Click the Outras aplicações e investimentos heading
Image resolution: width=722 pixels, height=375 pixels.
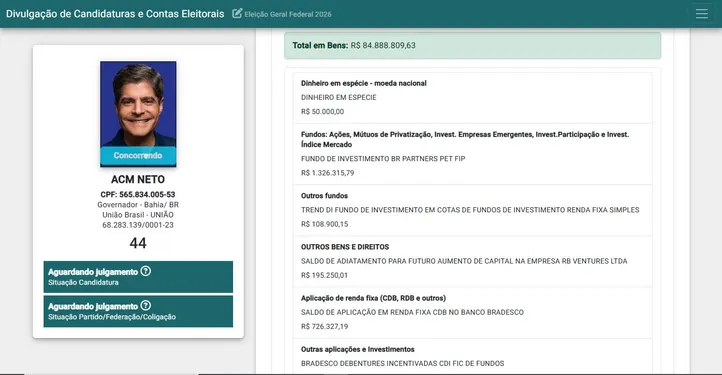pyautogui.click(x=358, y=349)
